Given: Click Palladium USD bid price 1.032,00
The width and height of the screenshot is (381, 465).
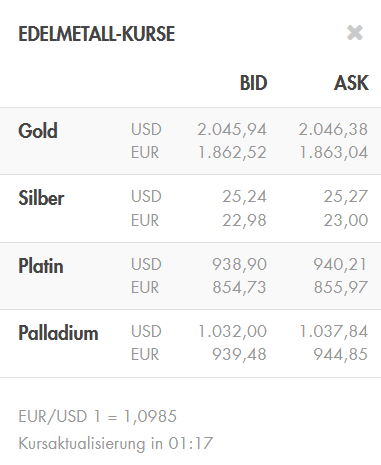Looking at the screenshot, I should pos(232,331).
